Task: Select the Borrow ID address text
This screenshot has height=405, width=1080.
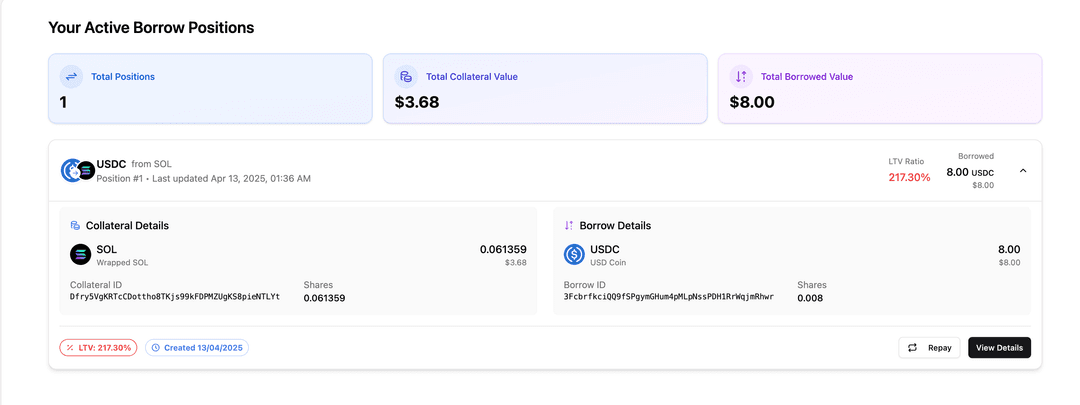Action: (x=669, y=297)
